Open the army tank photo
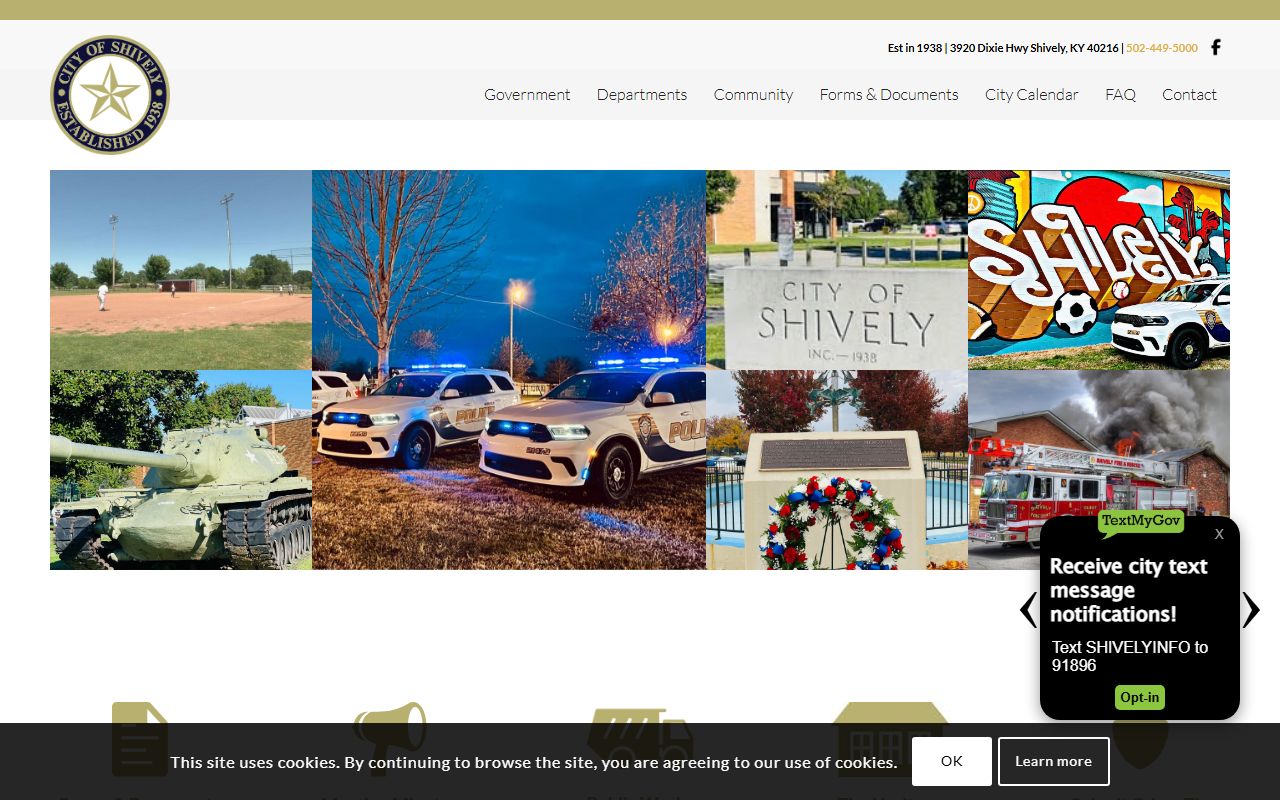This screenshot has height=800, width=1280. coord(181,470)
